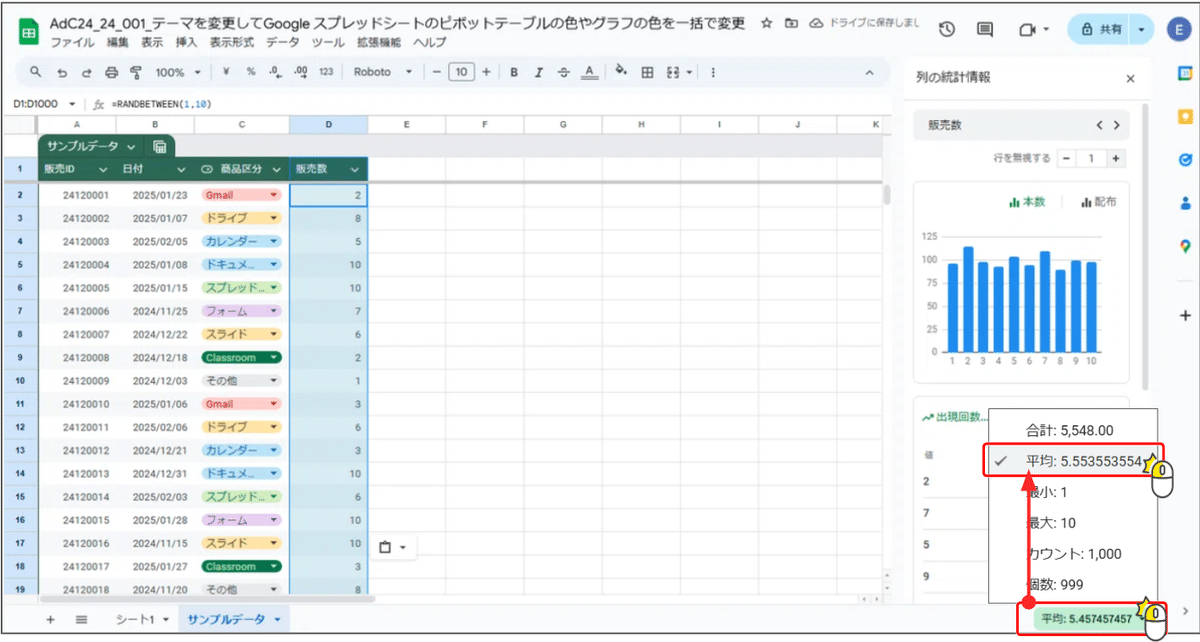Viewport: 1200px width, 642px height.
Task: Click the plus to get add-ons
Action: click(x=1185, y=315)
